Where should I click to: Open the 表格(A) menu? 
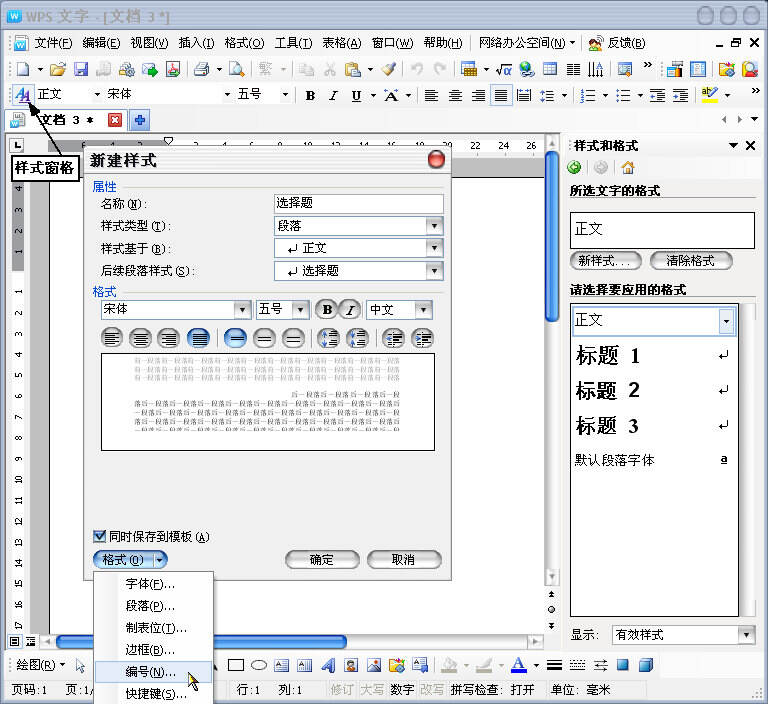[341, 43]
